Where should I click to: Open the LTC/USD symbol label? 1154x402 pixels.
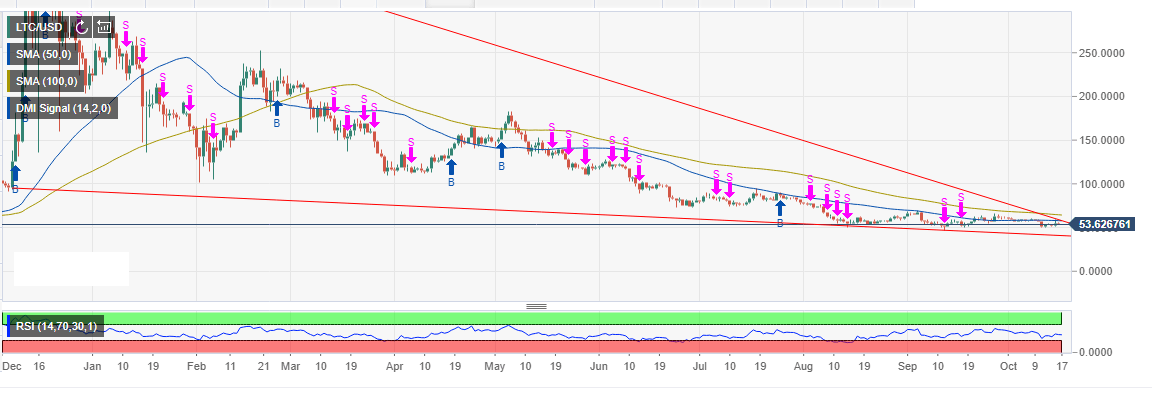[x=38, y=27]
